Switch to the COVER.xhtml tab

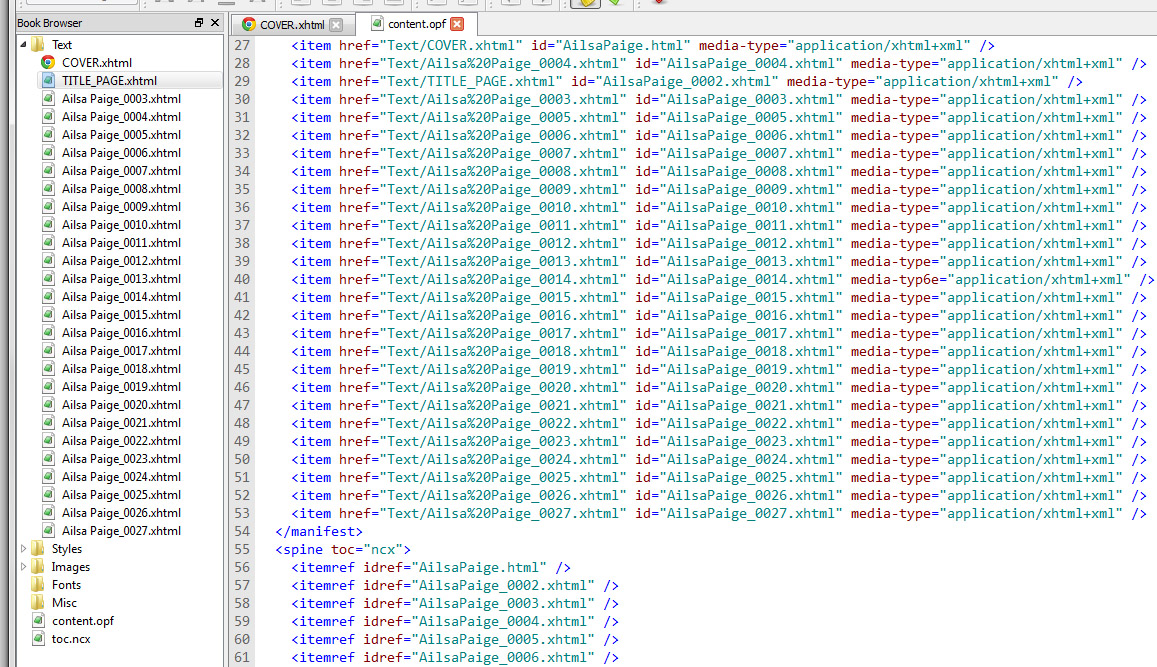tap(292, 24)
